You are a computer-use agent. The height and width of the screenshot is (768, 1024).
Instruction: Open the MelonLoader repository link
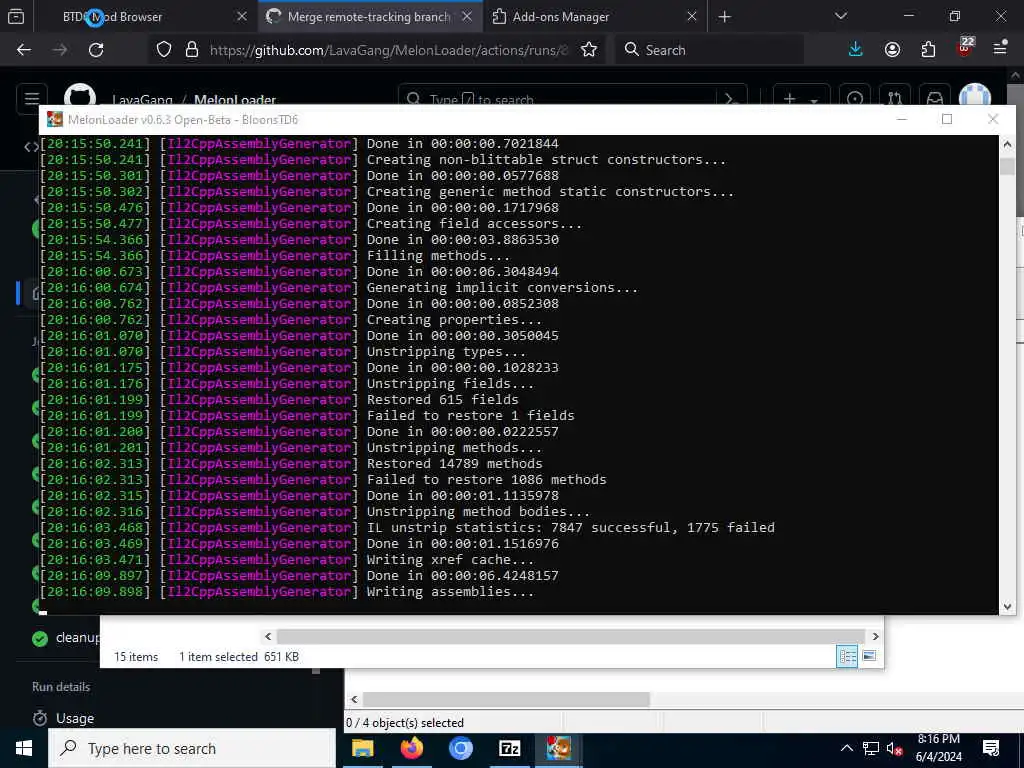click(x=235, y=100)
